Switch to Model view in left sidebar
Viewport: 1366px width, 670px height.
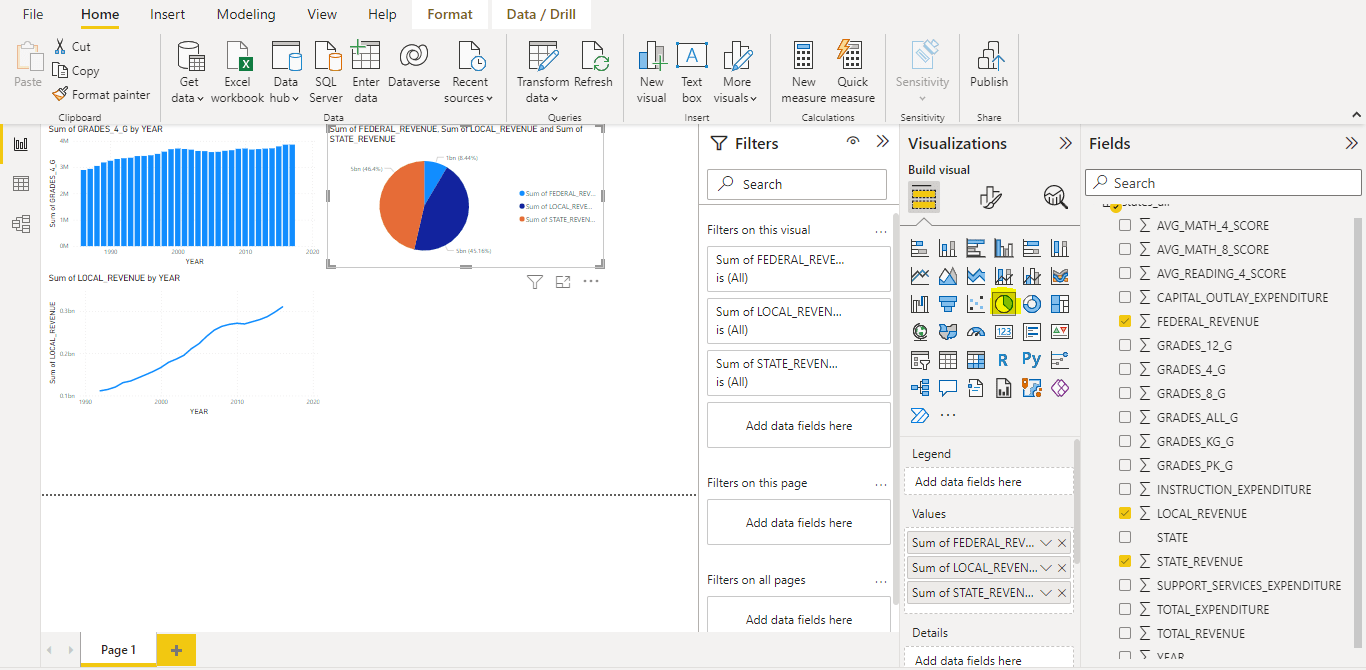(x=20, y=225)
